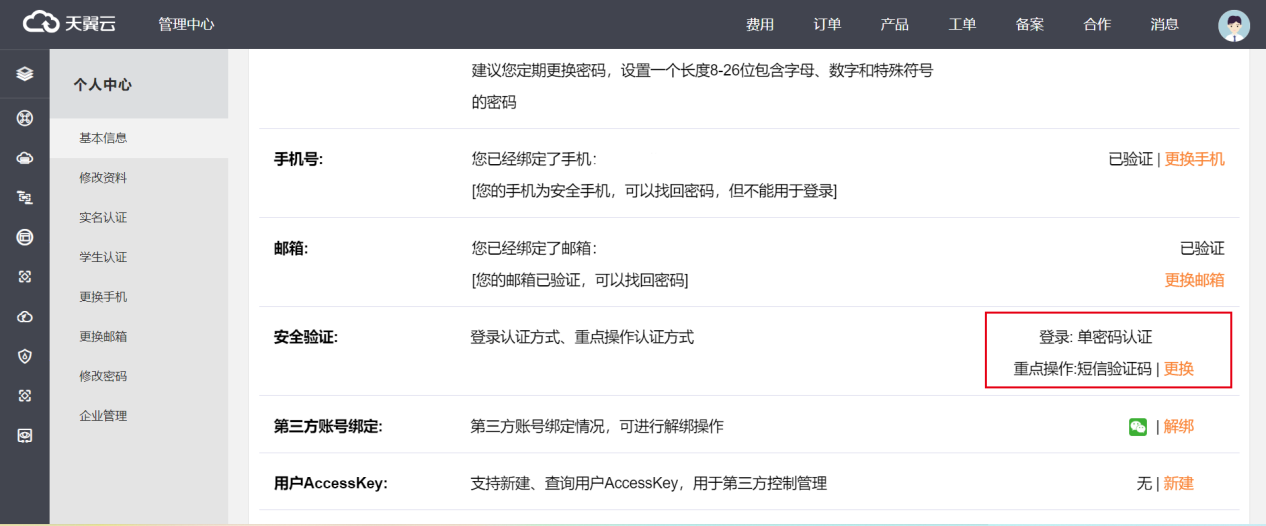Select 基本信息 in the sidebar
Viewport: 1266px width, 526px height.
[139, 138]
